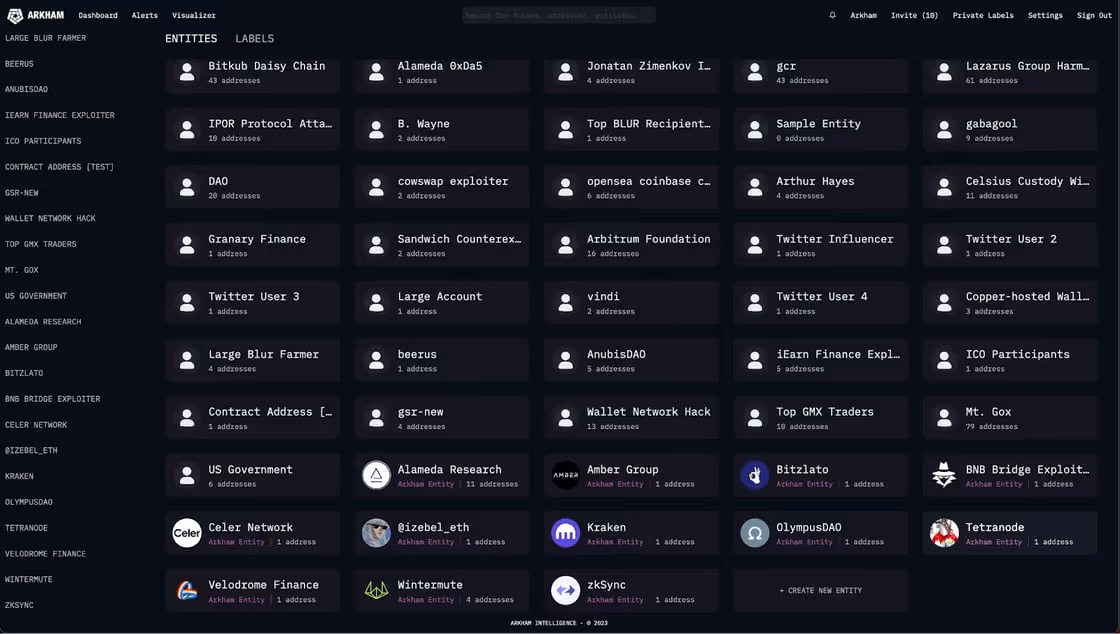Click the Amber Group logo icon
The image size is (1120, 634).
point(566,476)
